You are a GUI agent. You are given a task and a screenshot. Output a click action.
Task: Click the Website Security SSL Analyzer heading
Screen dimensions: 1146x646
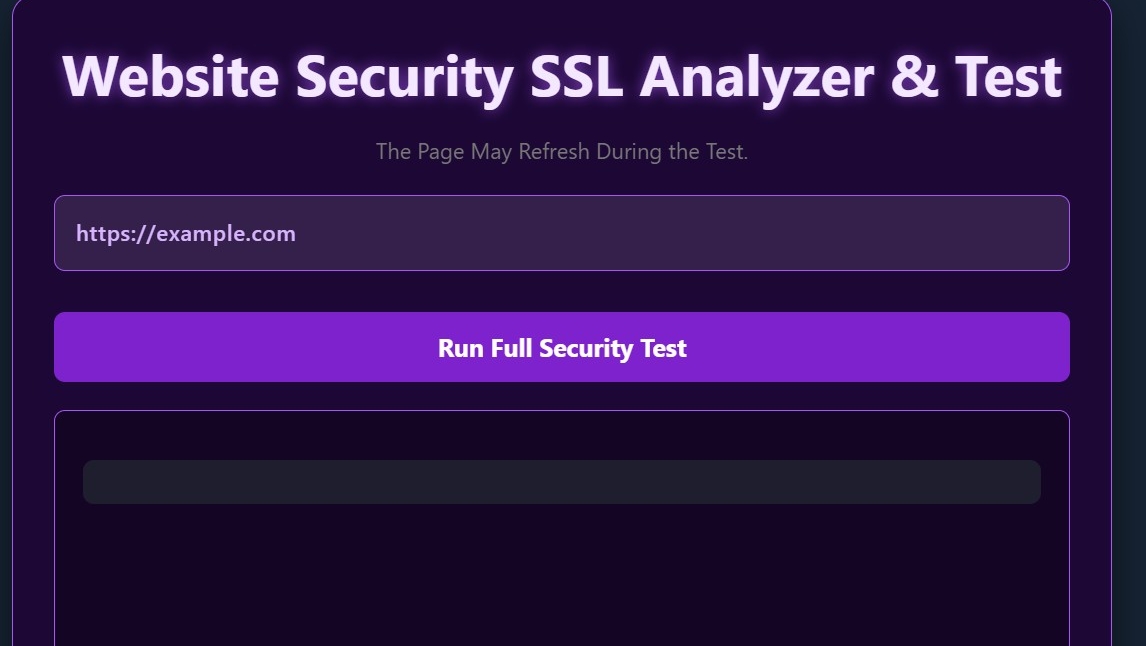(x=561, y=77)
